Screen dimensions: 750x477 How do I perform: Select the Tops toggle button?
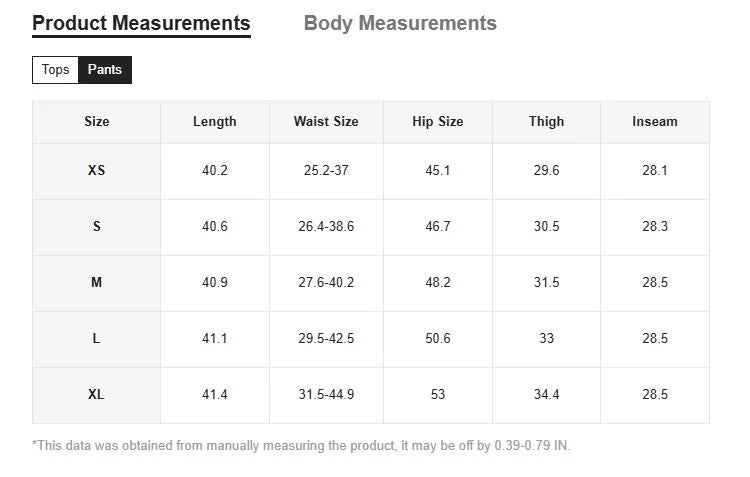point(56,70)
